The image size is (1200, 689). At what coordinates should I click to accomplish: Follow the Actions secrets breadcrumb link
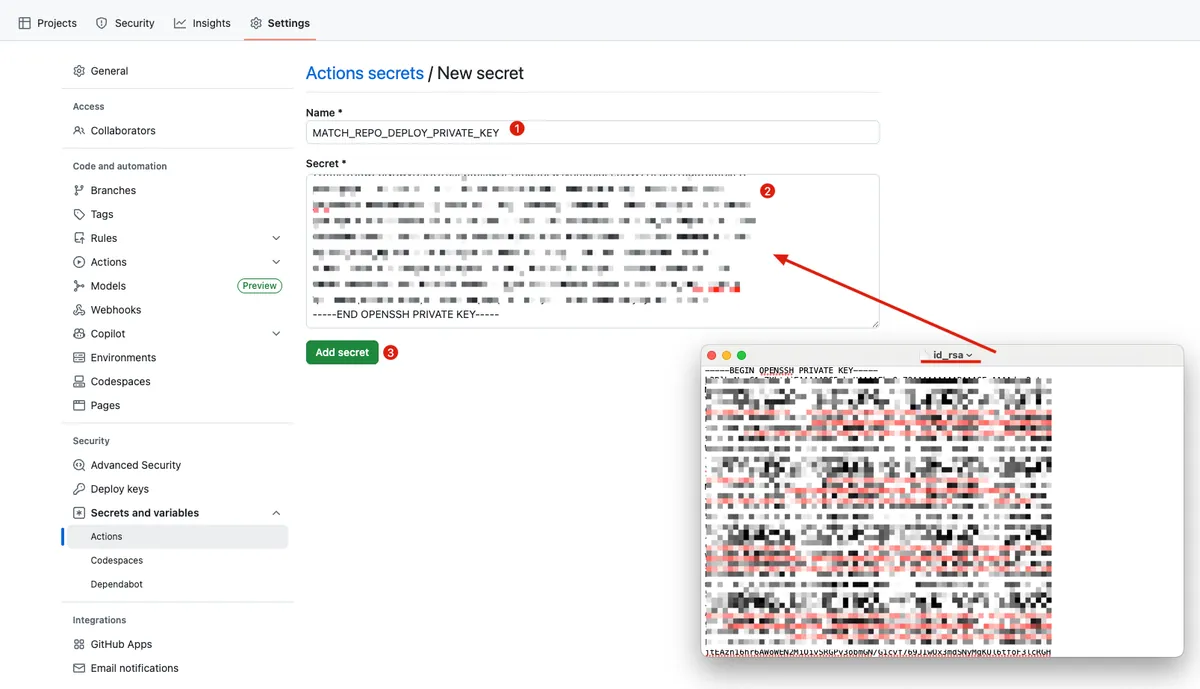[x=364, y=73]
